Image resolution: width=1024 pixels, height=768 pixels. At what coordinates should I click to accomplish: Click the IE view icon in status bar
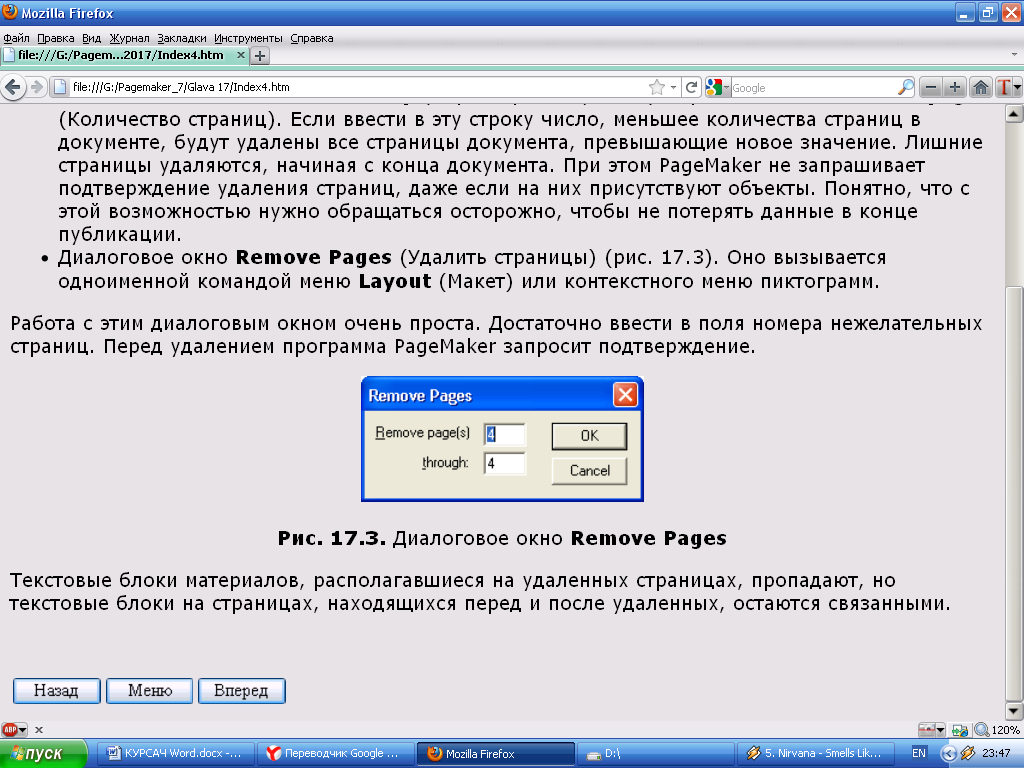click(x=959, y=730)
